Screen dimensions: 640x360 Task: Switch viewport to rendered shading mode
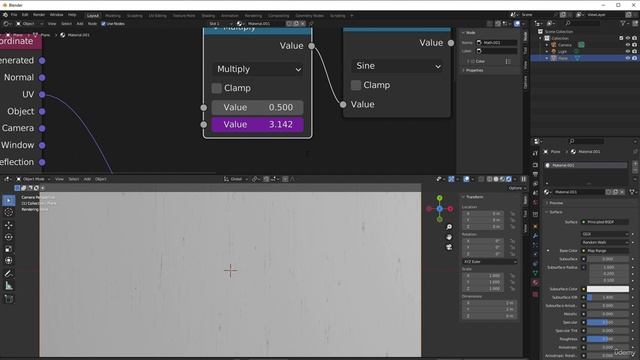(509, 179)
